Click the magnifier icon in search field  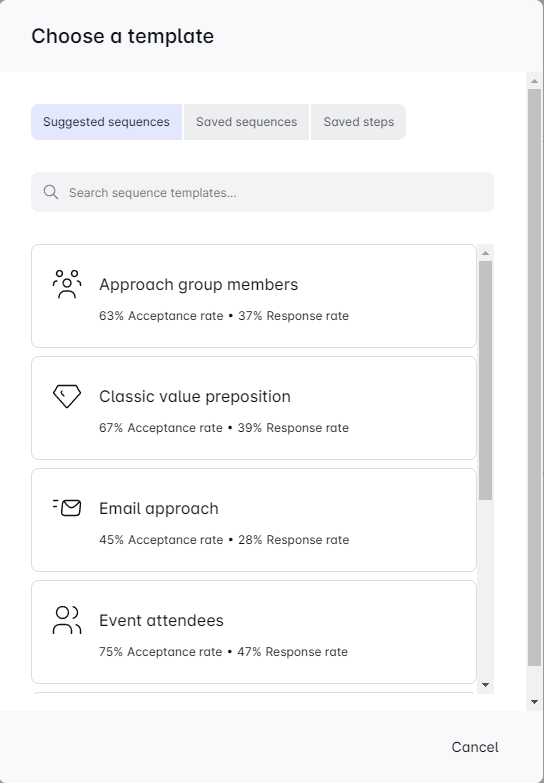point(50,192)
